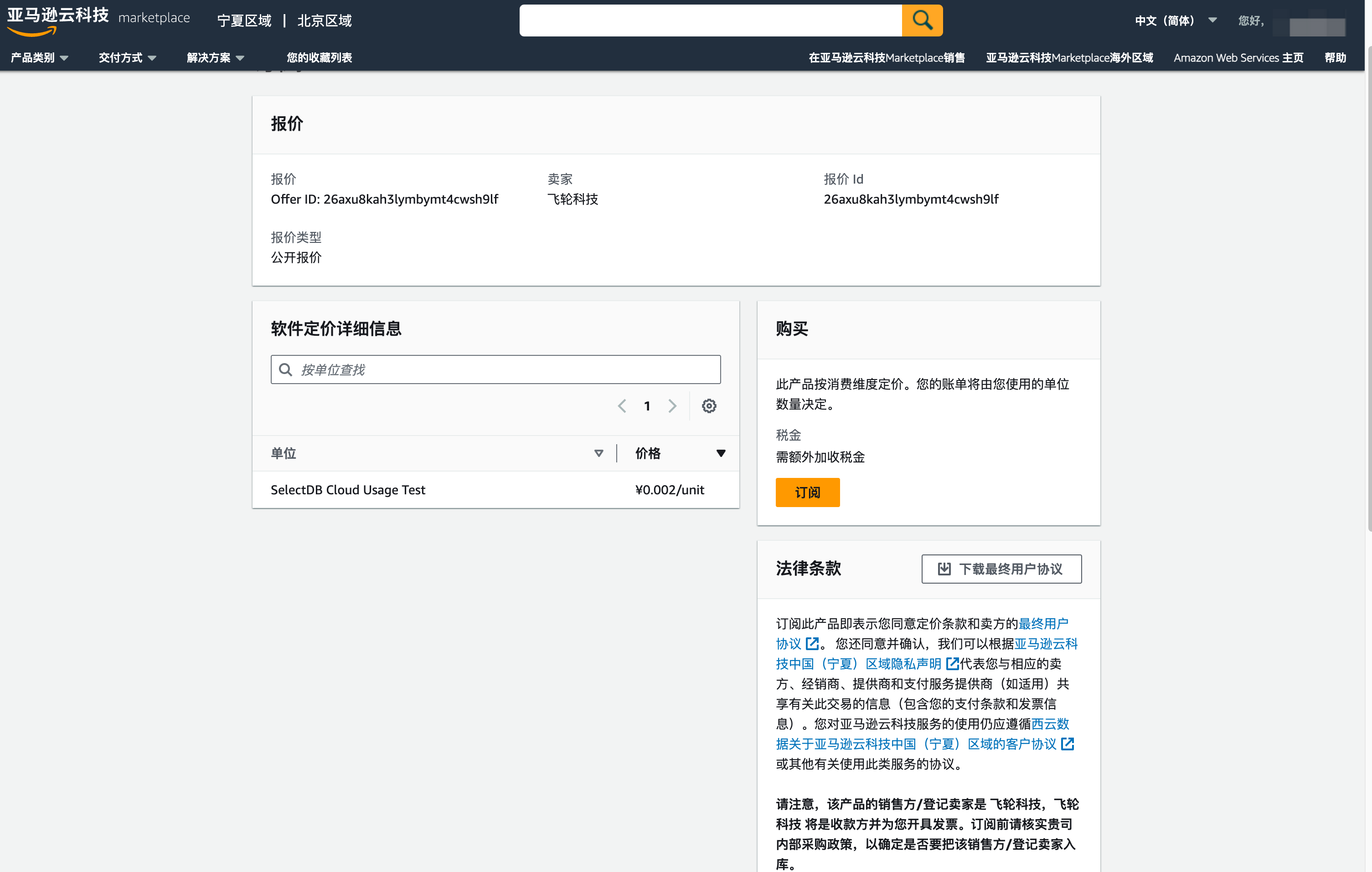Sort the 价格 column by its arrow
This screenshot has width=1372, height=872.
(x=721, y=453)
